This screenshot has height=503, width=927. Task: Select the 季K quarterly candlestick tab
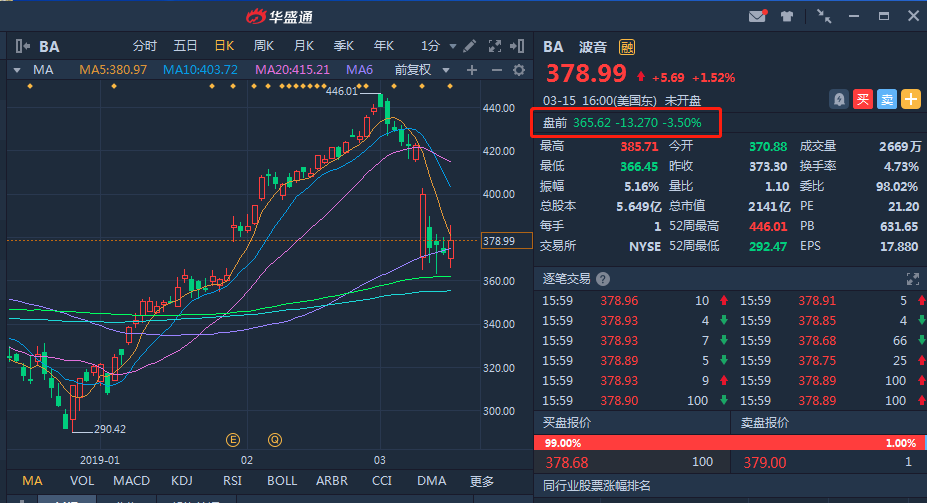tap(343, 46)
